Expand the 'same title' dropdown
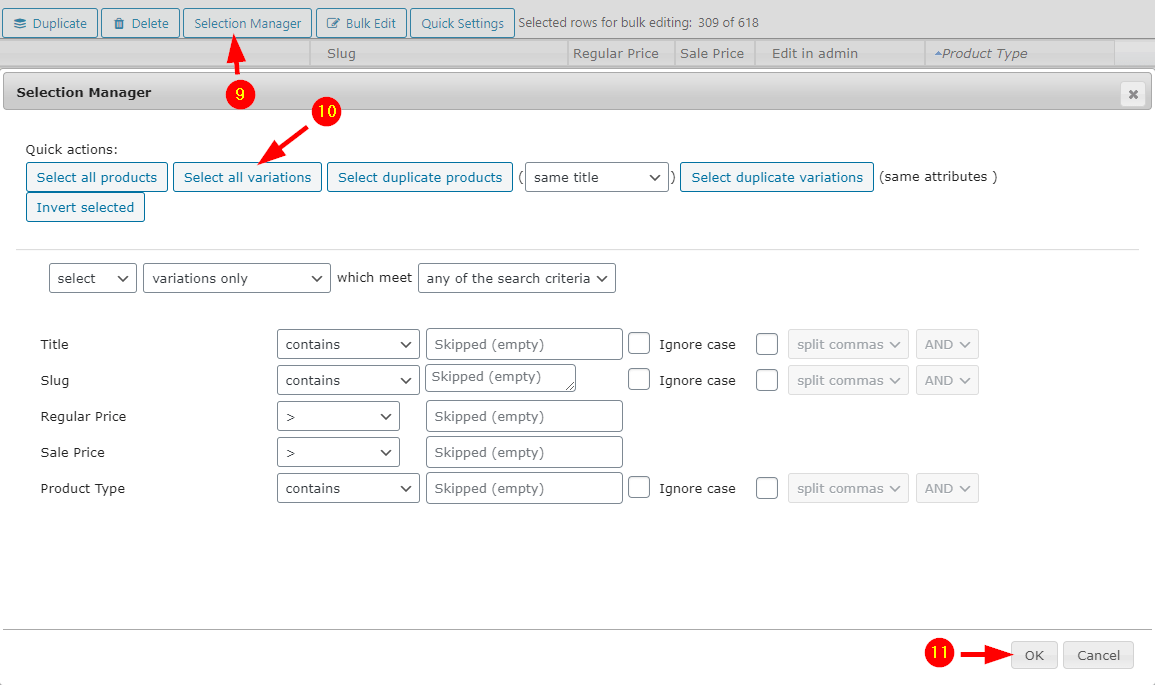Screen dimensions: 1155x685 tap(597, 178)
